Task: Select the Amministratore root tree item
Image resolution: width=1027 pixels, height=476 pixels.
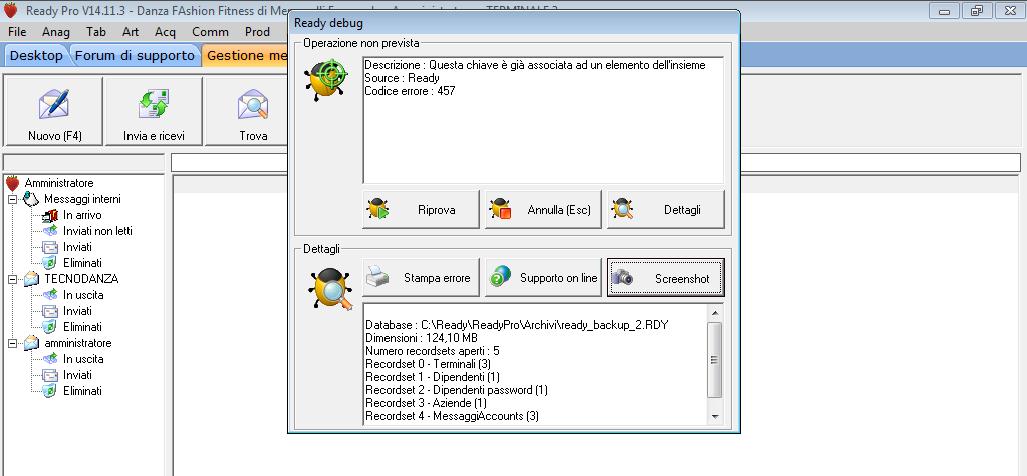Action: tap(59, 183)
